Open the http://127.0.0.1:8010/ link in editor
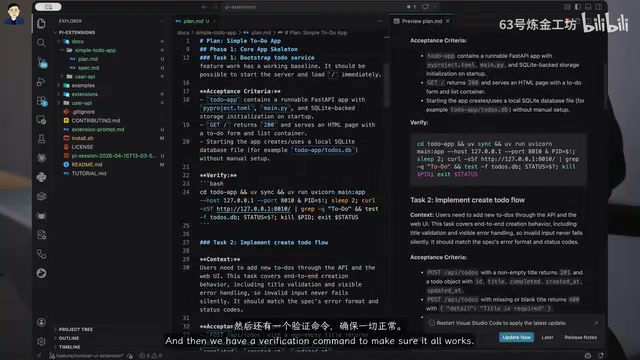Viewport: 640px width, 360px height. pos(253,209)
